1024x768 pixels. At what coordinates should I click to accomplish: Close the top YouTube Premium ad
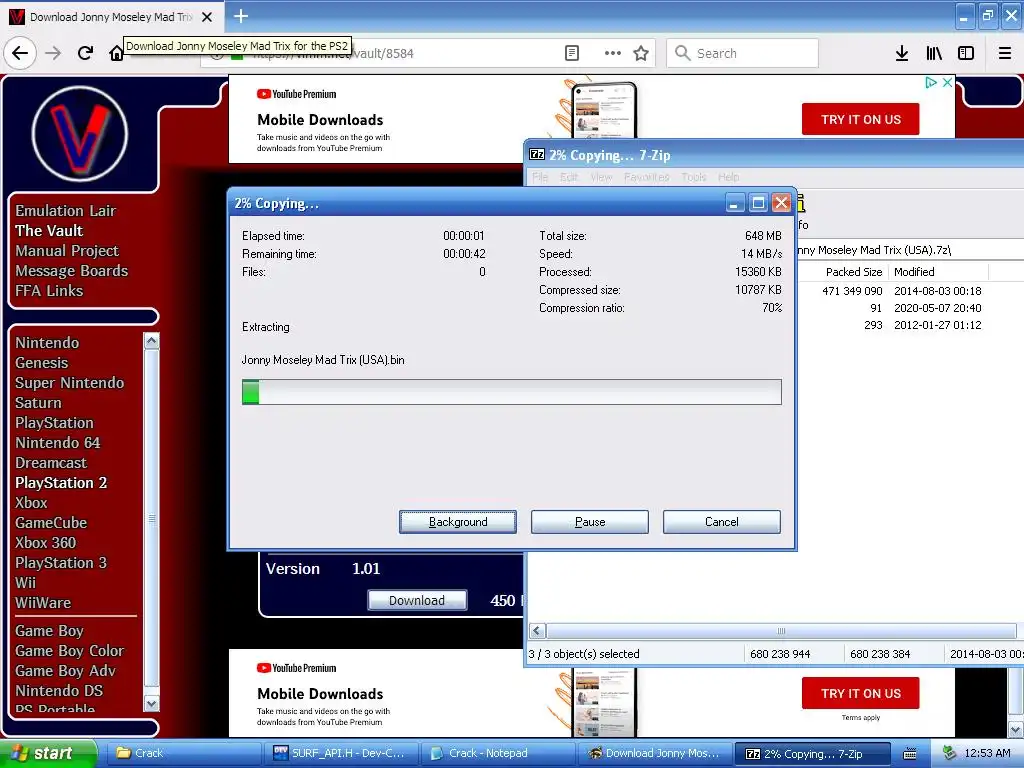[x=947, y=82]
